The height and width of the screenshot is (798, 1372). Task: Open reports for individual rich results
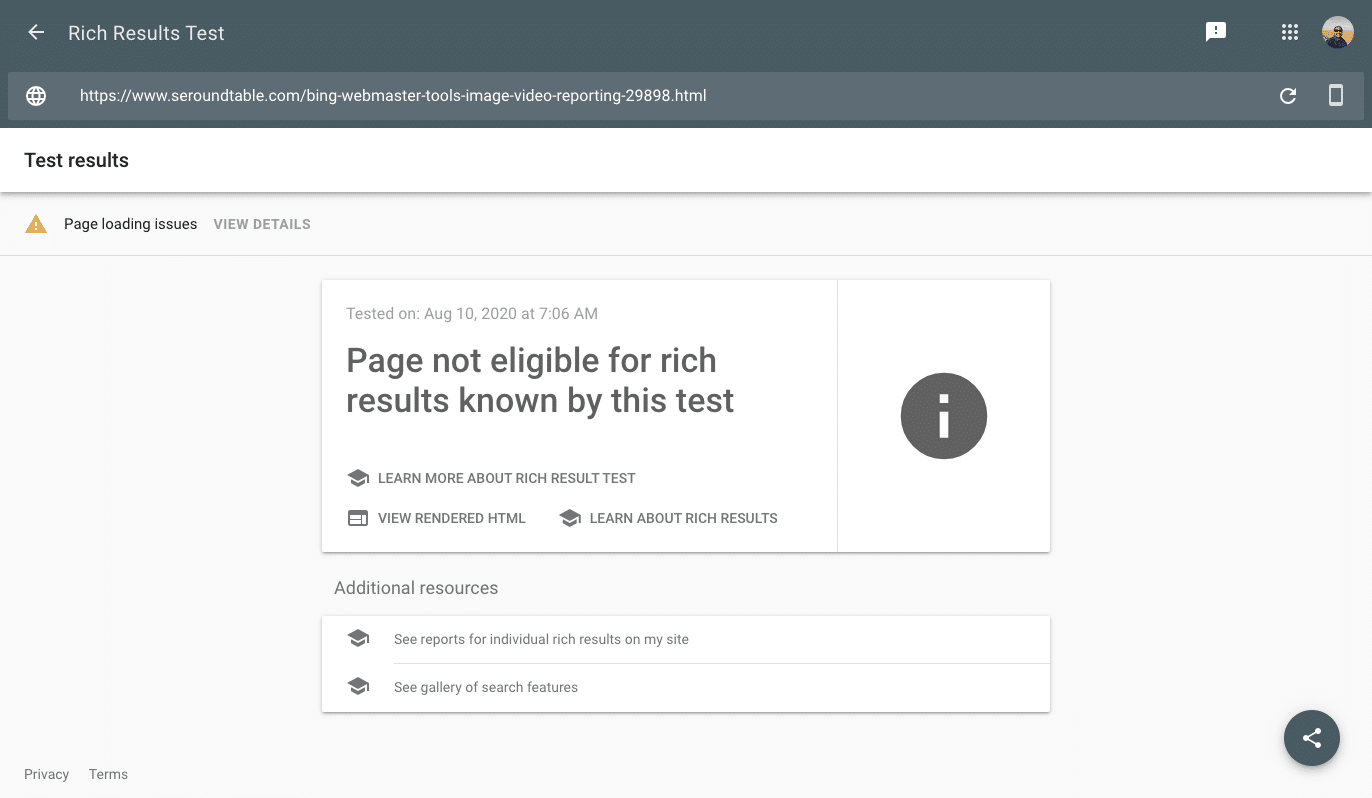(541, 639)
